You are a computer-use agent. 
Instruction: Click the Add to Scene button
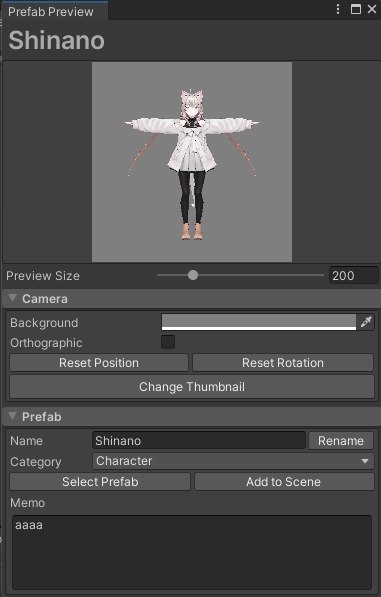tap(284, 482)
